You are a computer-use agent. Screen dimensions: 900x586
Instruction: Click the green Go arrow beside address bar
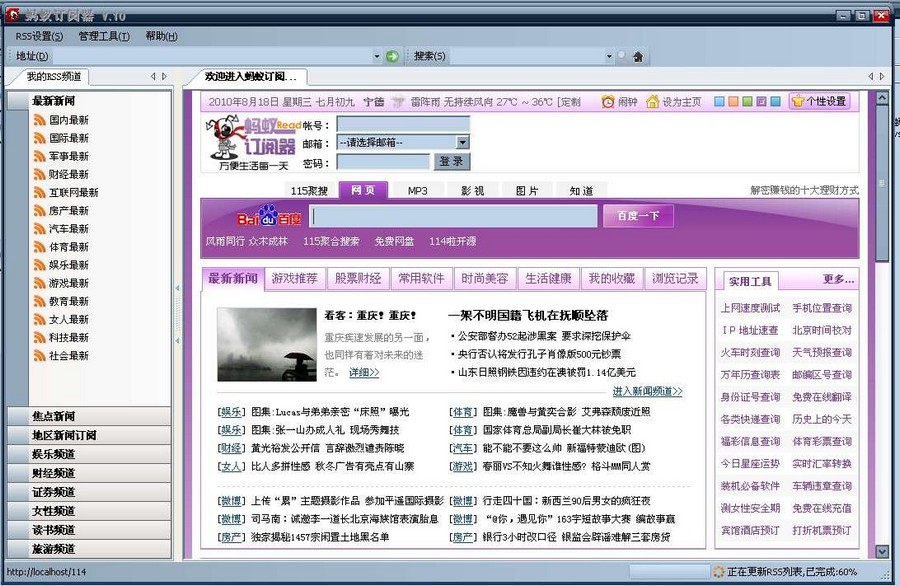pyautogui.click(x=393, y=56)
